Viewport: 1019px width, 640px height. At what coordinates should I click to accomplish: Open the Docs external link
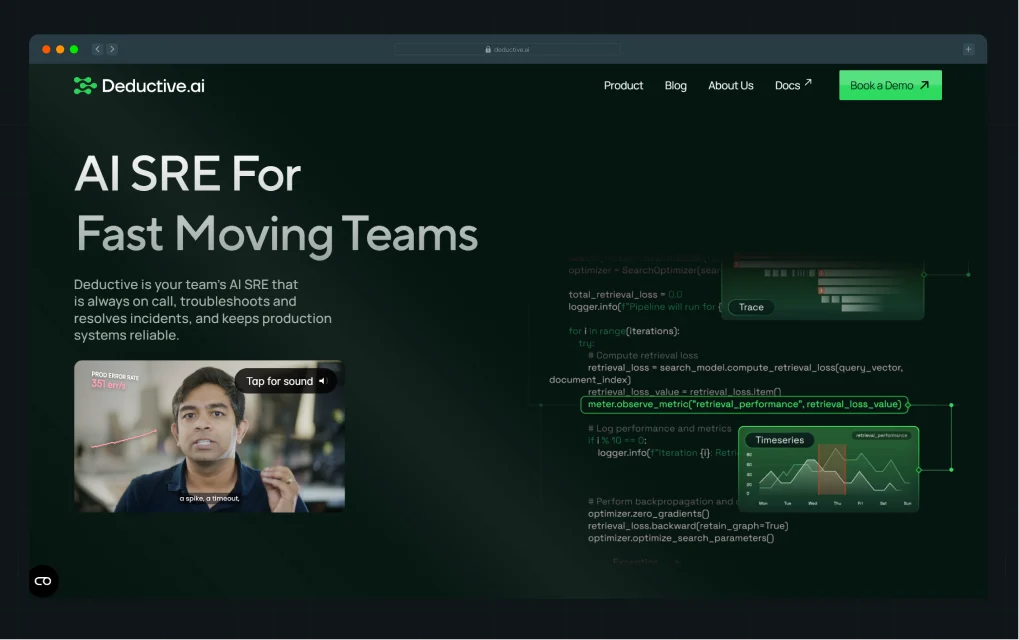793,85
